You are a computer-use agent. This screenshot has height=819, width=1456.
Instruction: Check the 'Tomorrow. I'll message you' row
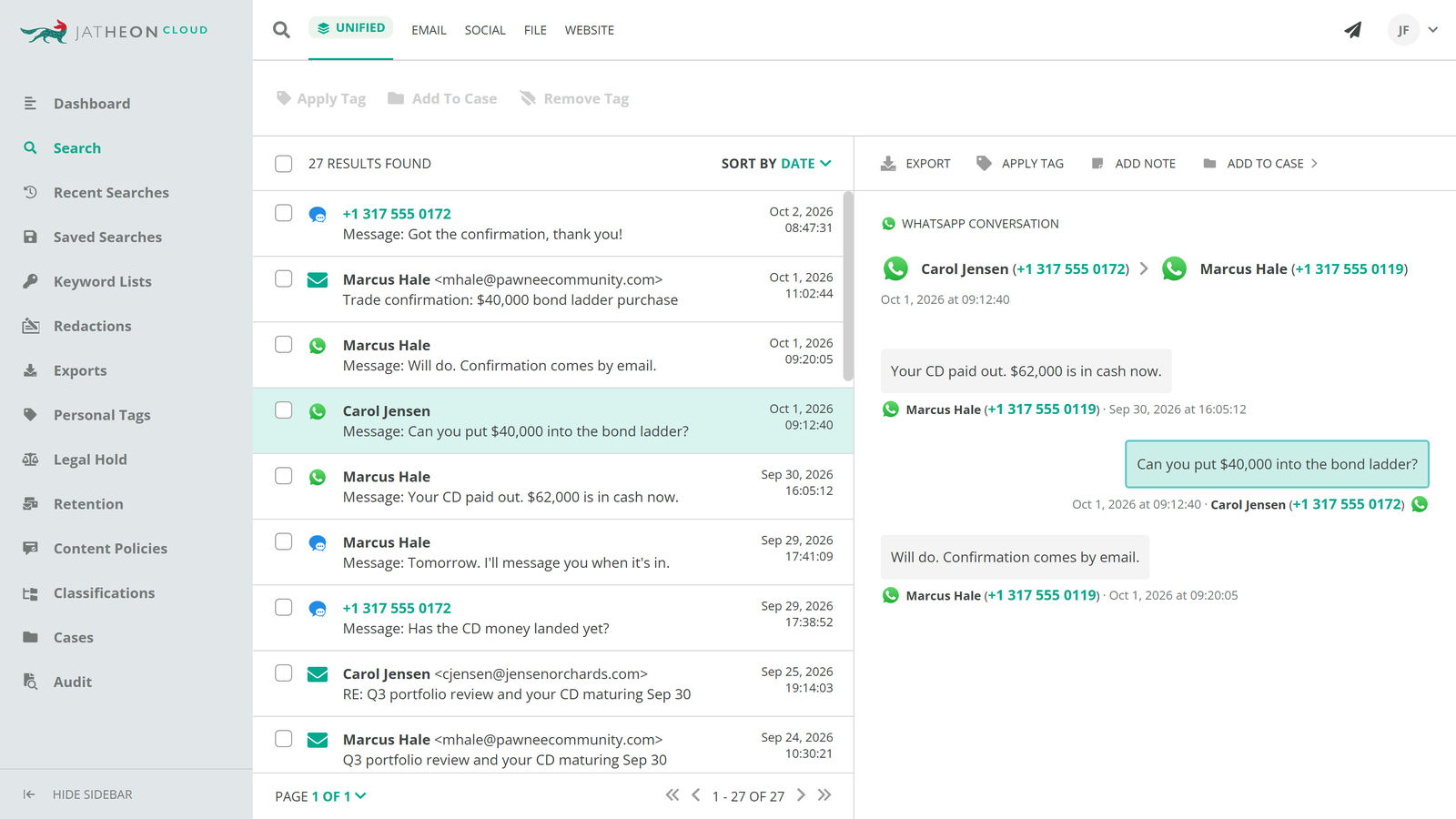(x=284, y=541)
